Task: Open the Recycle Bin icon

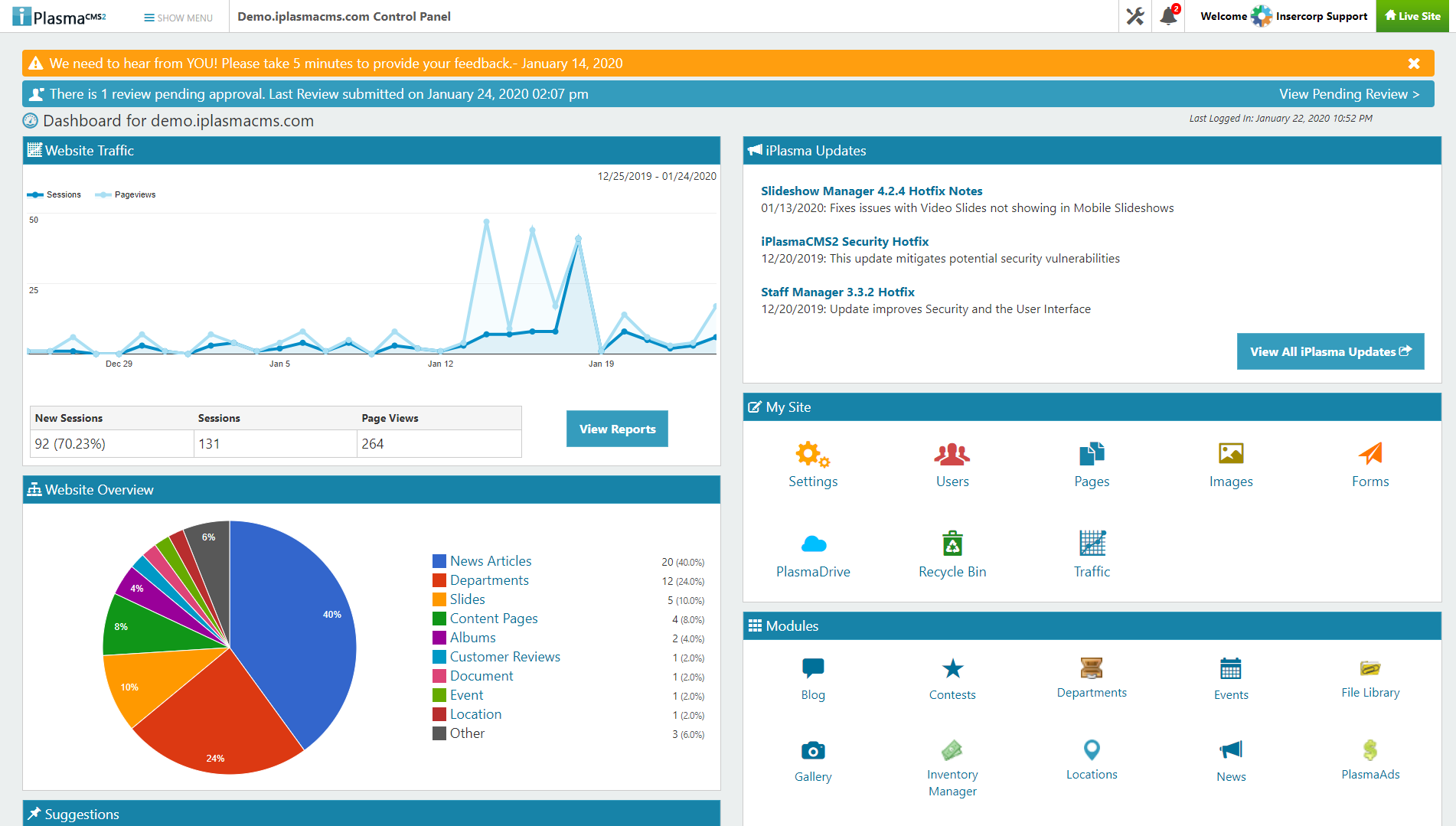Action: point(952,543)
